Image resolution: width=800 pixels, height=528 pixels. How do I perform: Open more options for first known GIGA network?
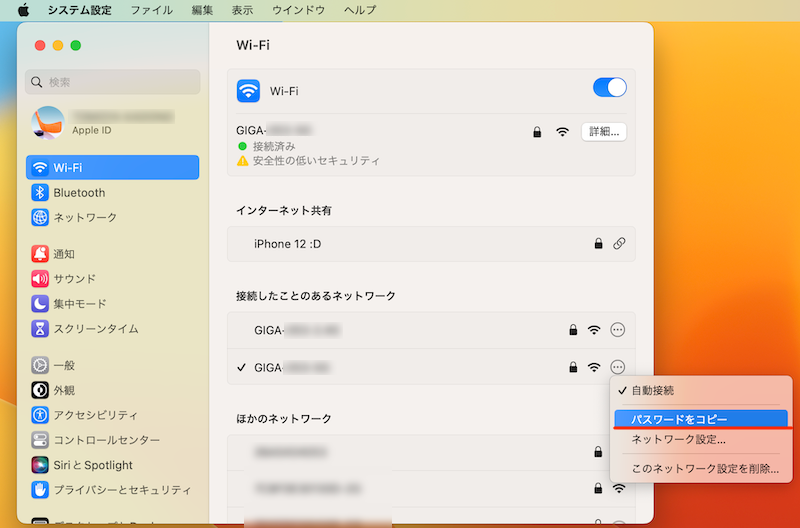617,330
